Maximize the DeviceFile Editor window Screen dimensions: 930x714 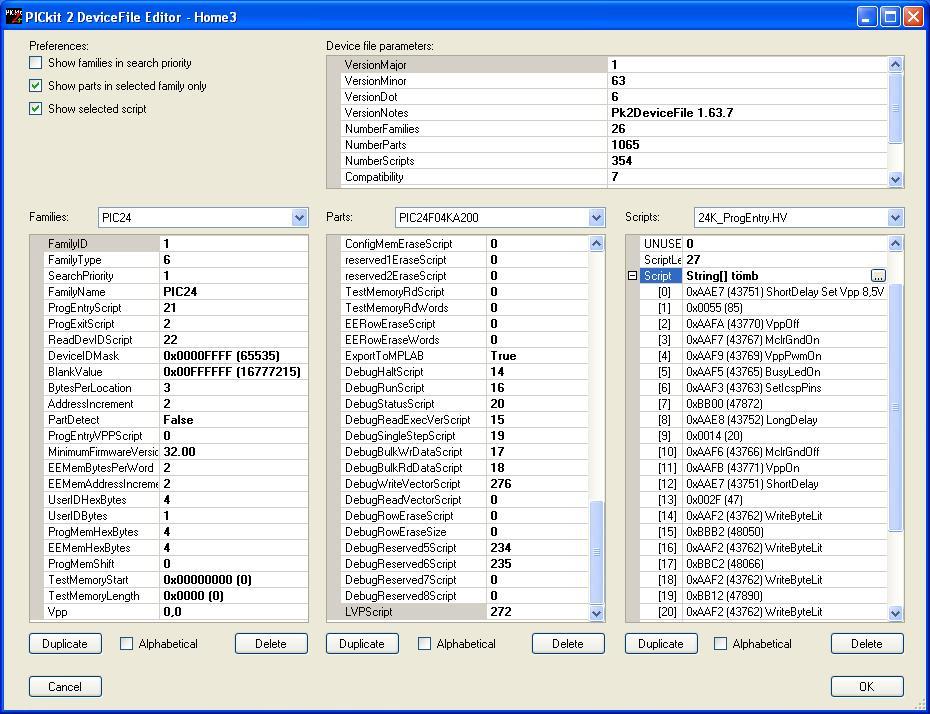[x=890, y=17]
